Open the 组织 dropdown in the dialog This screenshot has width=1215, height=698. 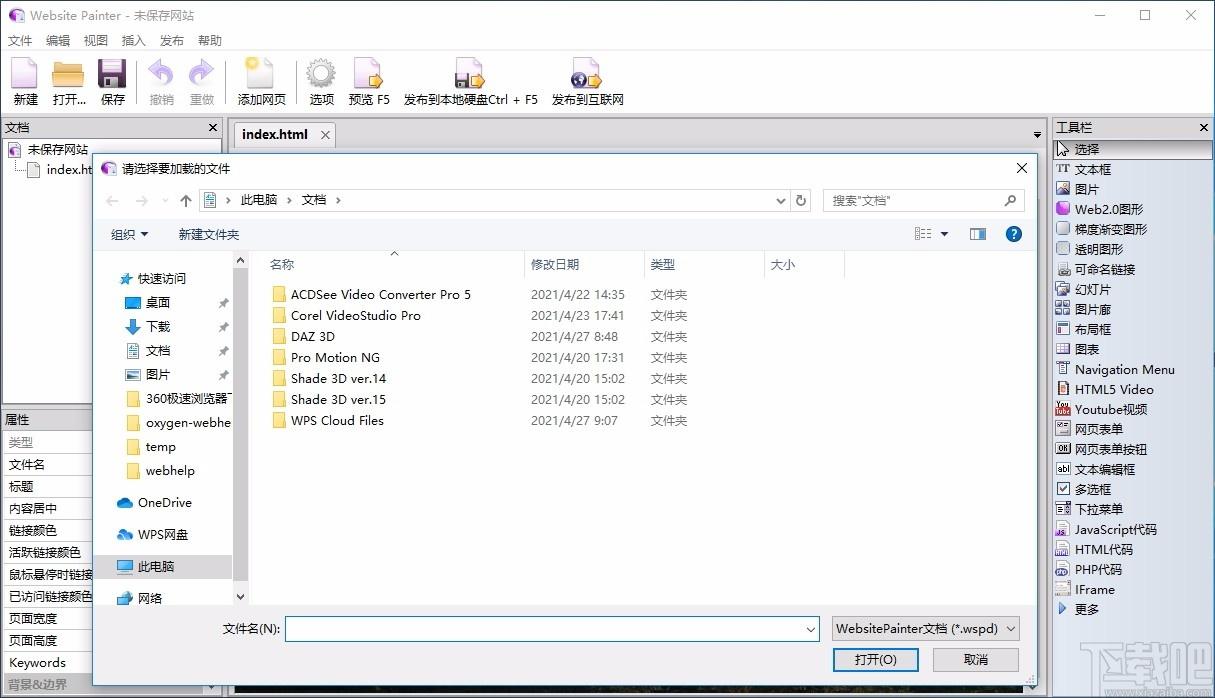129,234
